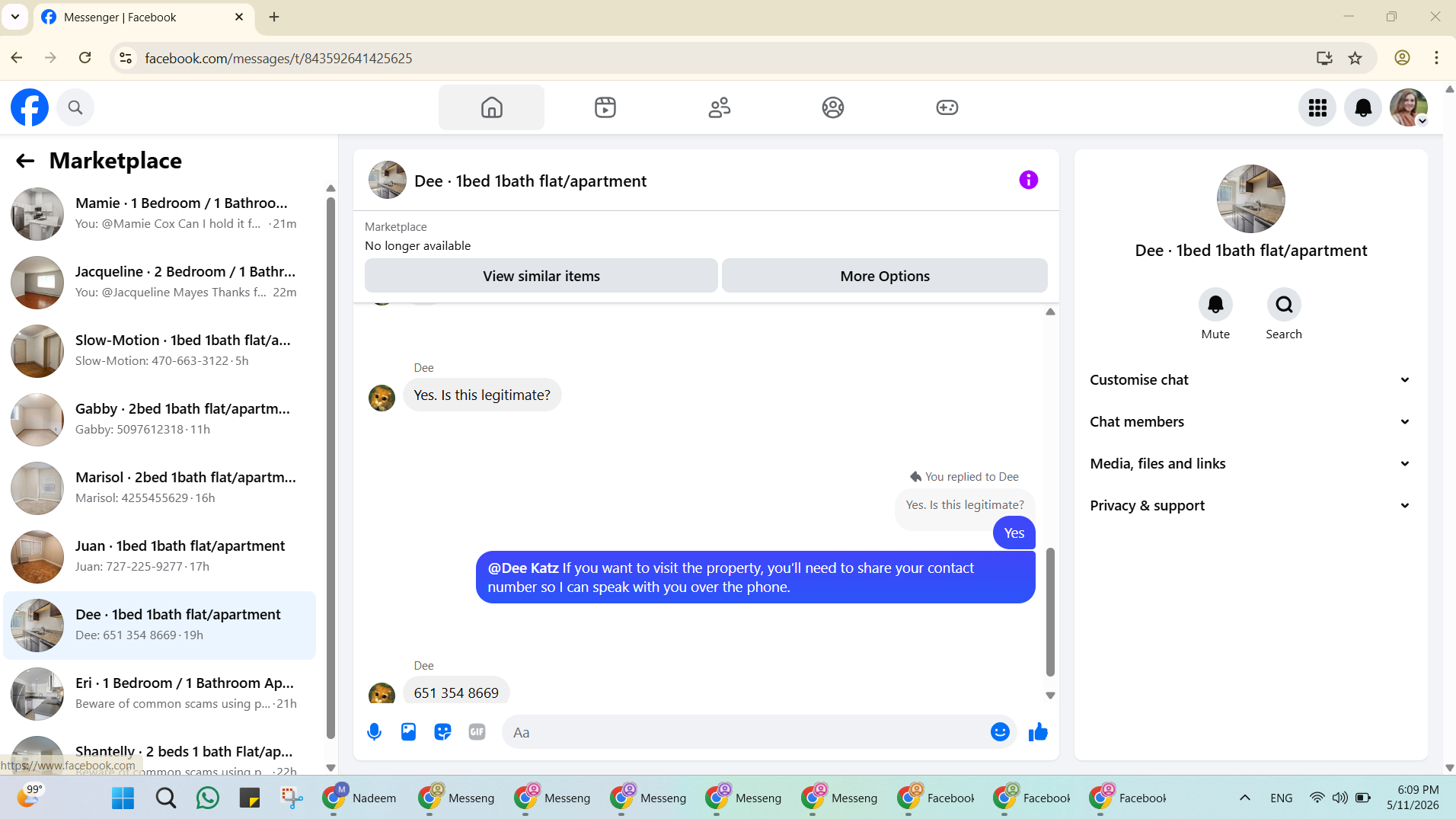Click the 'Yes. Is this legitimate?' message bubble
The height and width of the screenshot is (819, 1456).
(482, 395)
